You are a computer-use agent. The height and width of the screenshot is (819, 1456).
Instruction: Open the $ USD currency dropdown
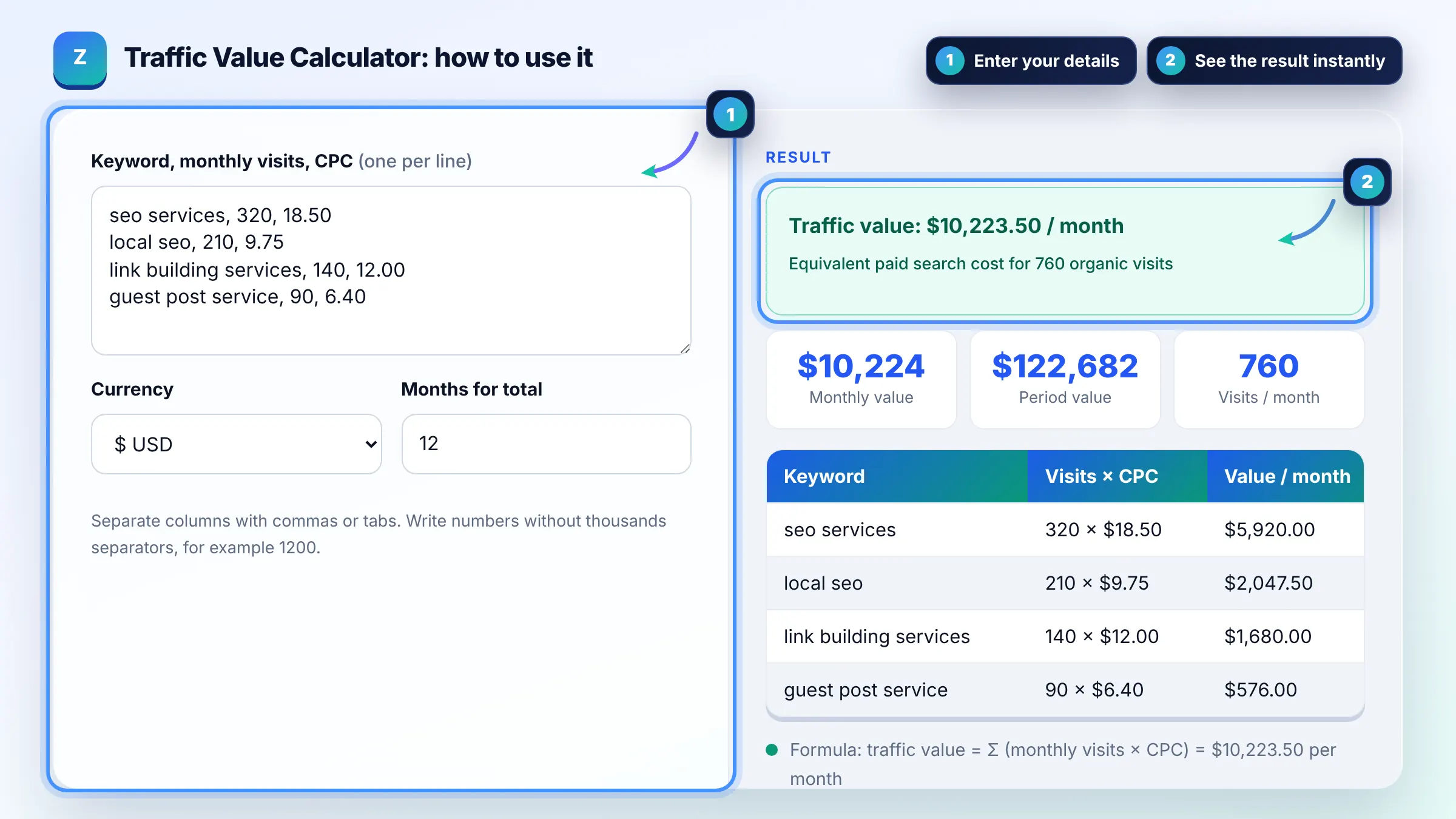coord(237,444)
